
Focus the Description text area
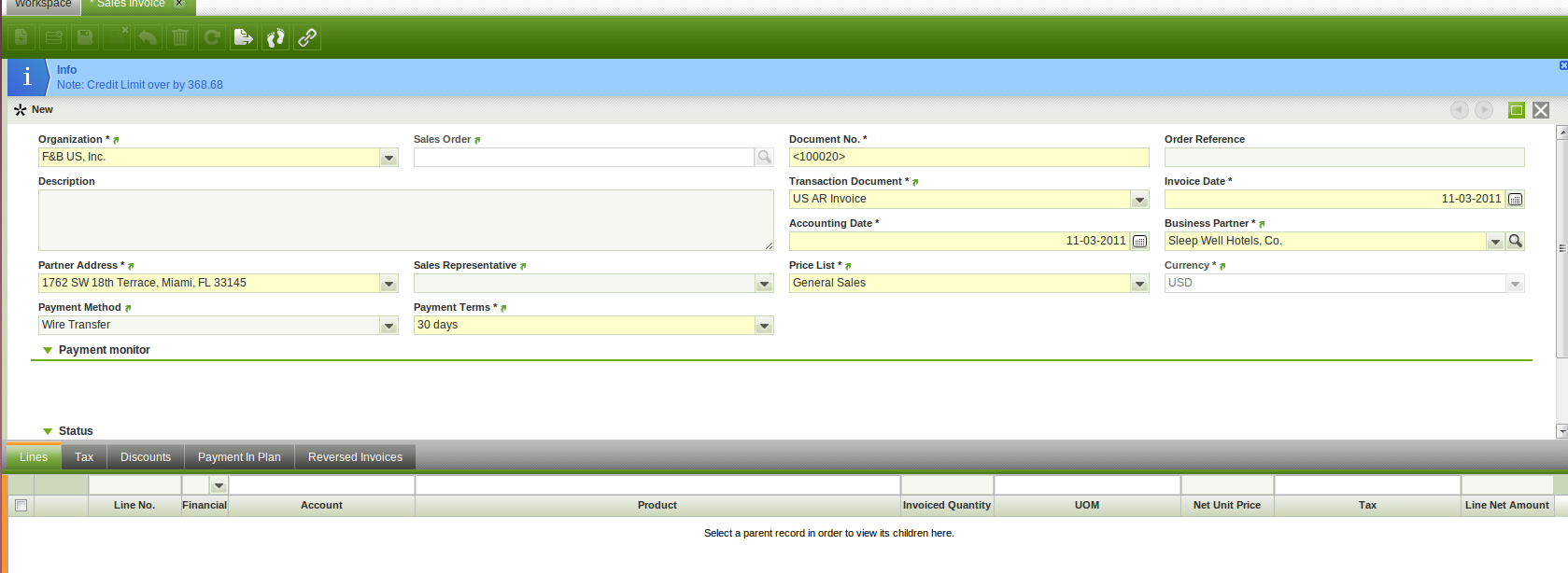pyautogui.click(x=406, y=220)
